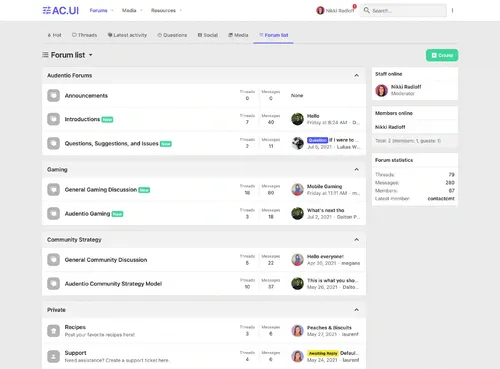Open General Community Discussion forum
The image size is (500, 369).
(x=106, y=260)
